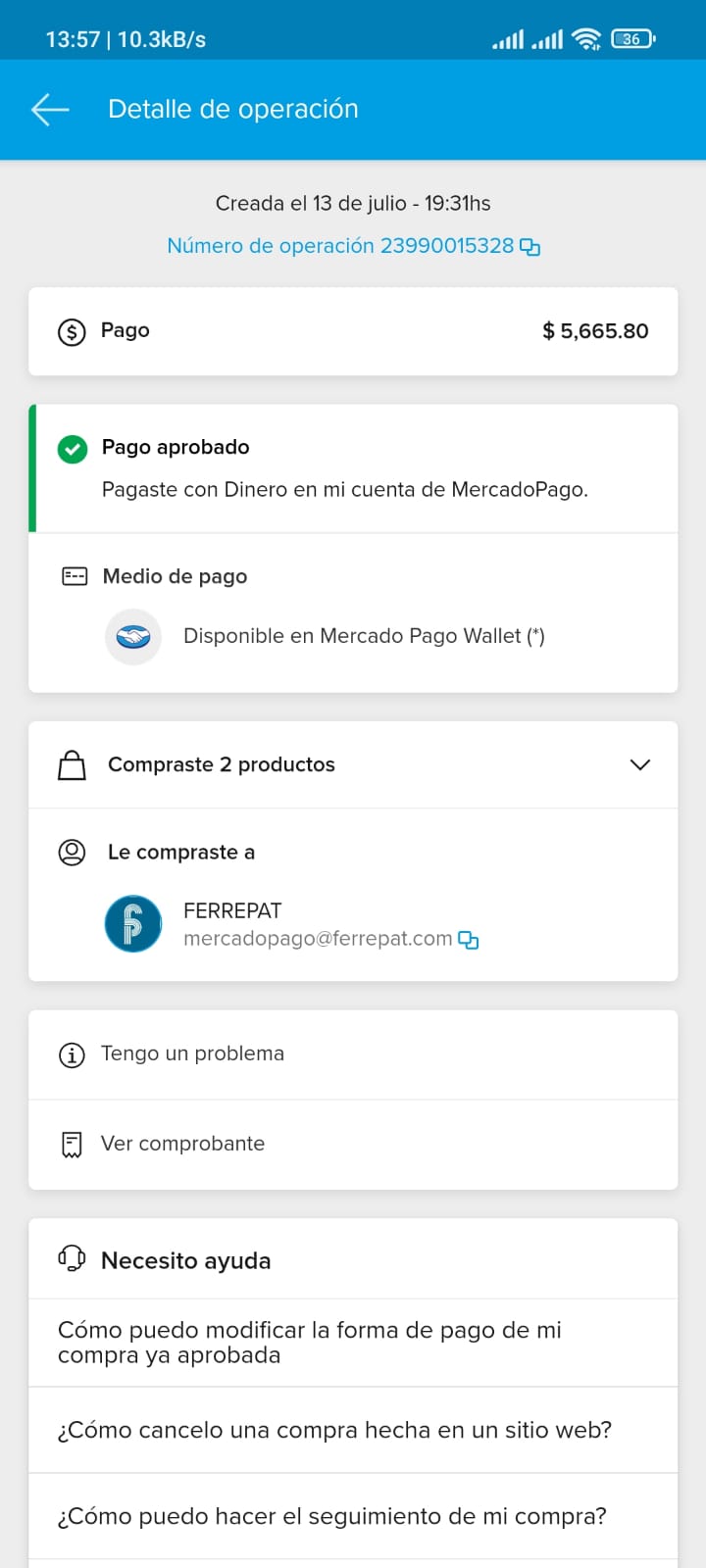The width and height of the screenshot is (706, 1568).
Task: Tap the battery indicator in status bar
Action: (632, 39)
